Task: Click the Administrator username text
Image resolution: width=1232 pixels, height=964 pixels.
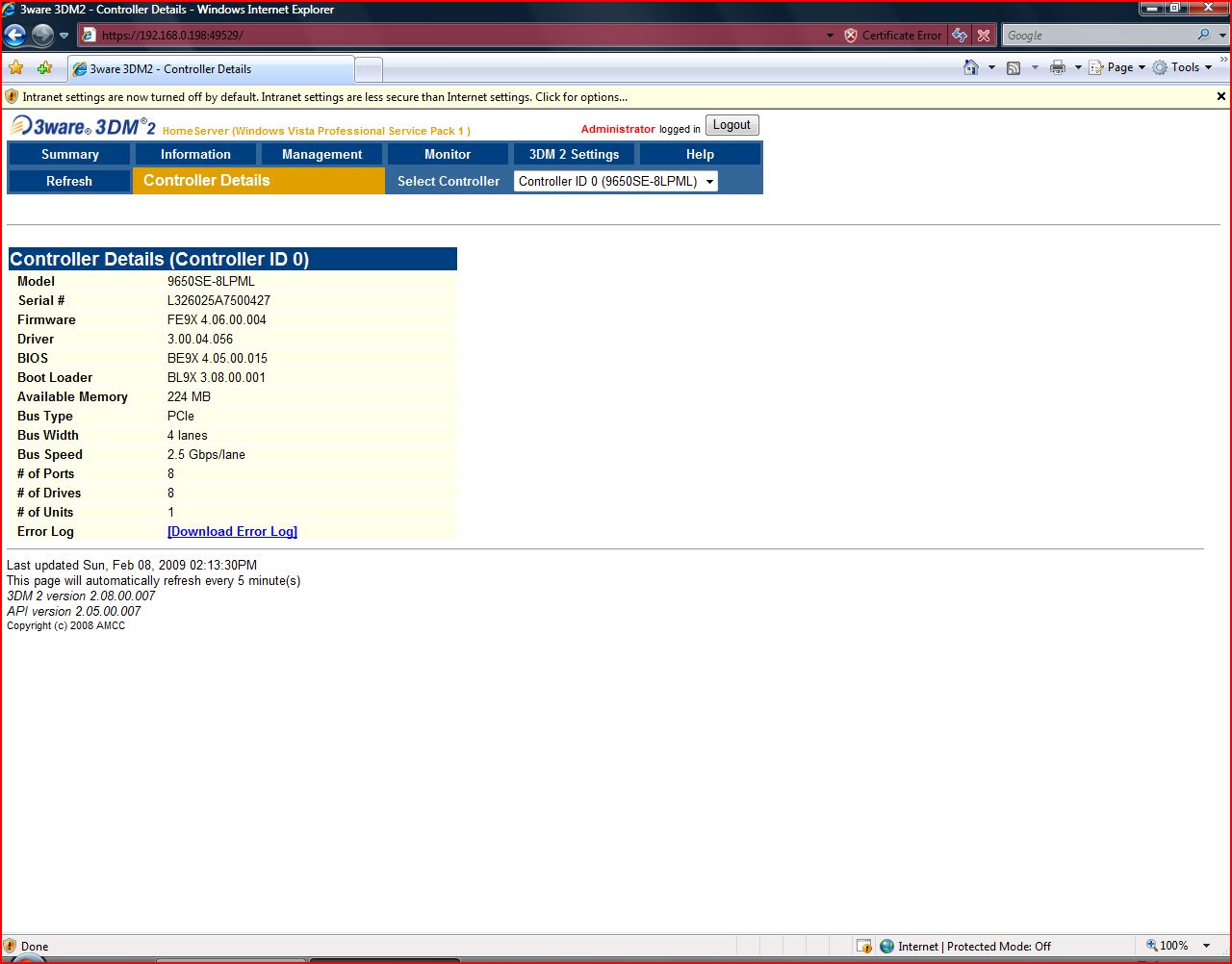Action: [x=618, y=129]
